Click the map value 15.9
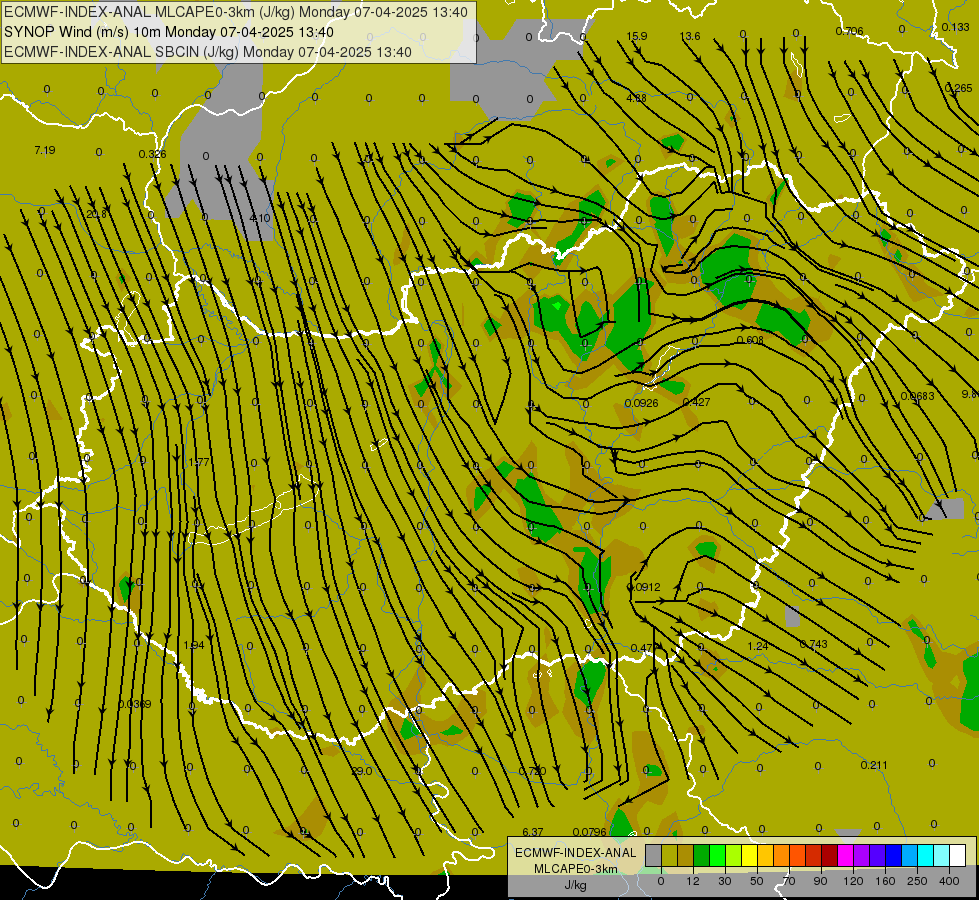Screen dimensions: 979x900 pyautogui.click(x=637, y=36)
